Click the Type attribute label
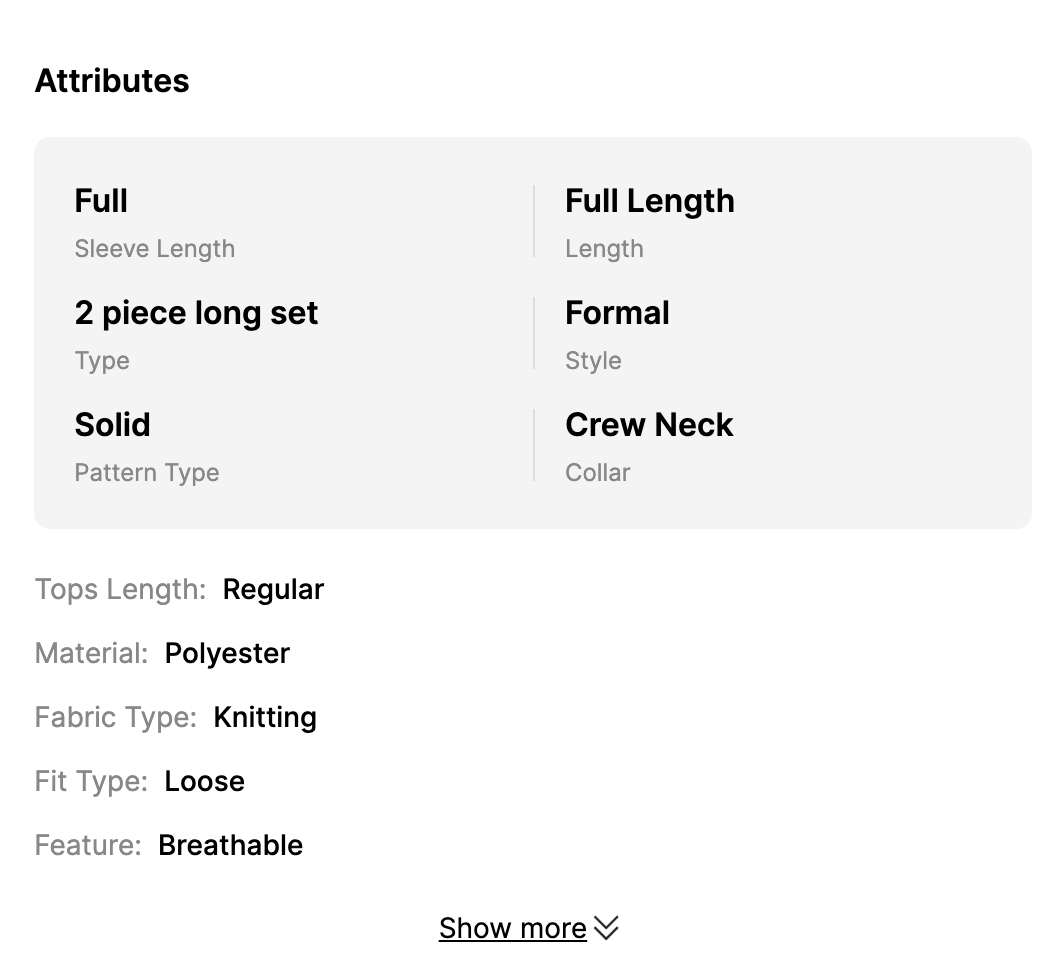This screenshot has height=972, width=1064. [102, 361]
